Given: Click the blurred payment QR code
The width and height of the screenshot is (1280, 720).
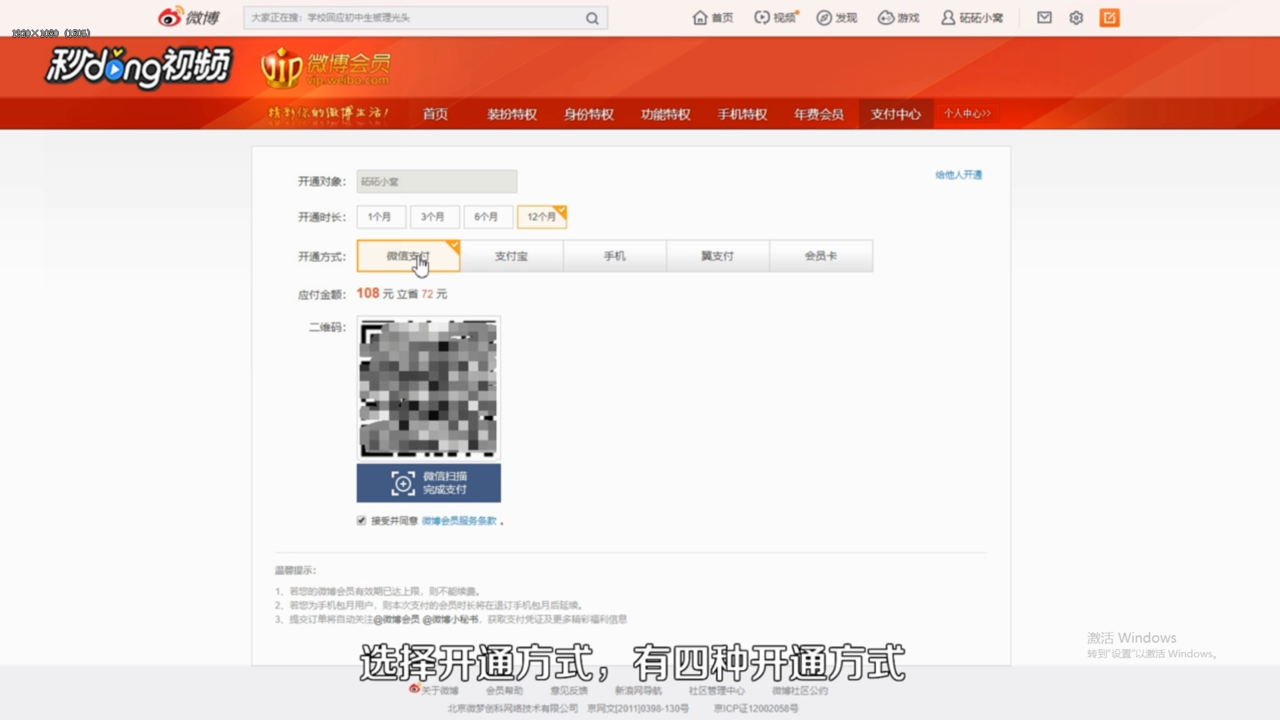Looking at the screenshot, I should 429,388.
